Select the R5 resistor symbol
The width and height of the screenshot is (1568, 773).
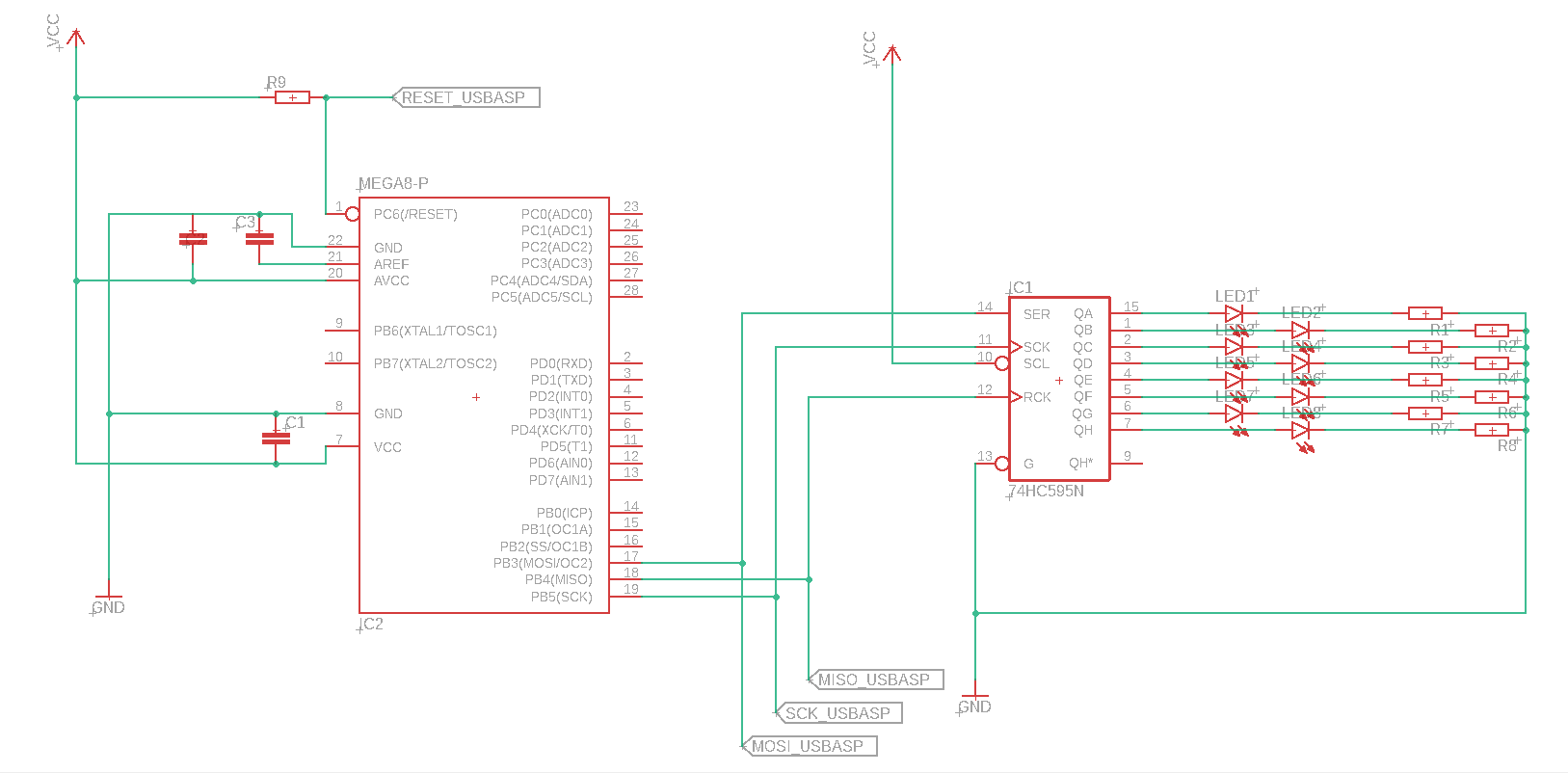1425,380
